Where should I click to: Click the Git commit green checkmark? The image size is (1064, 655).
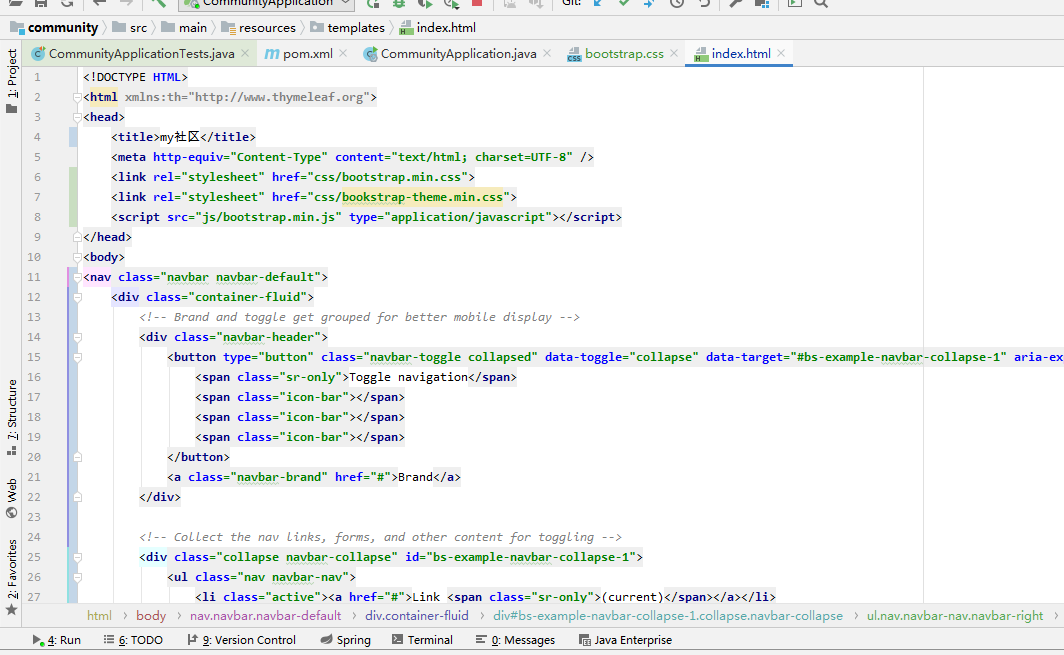tap(624, 3)
